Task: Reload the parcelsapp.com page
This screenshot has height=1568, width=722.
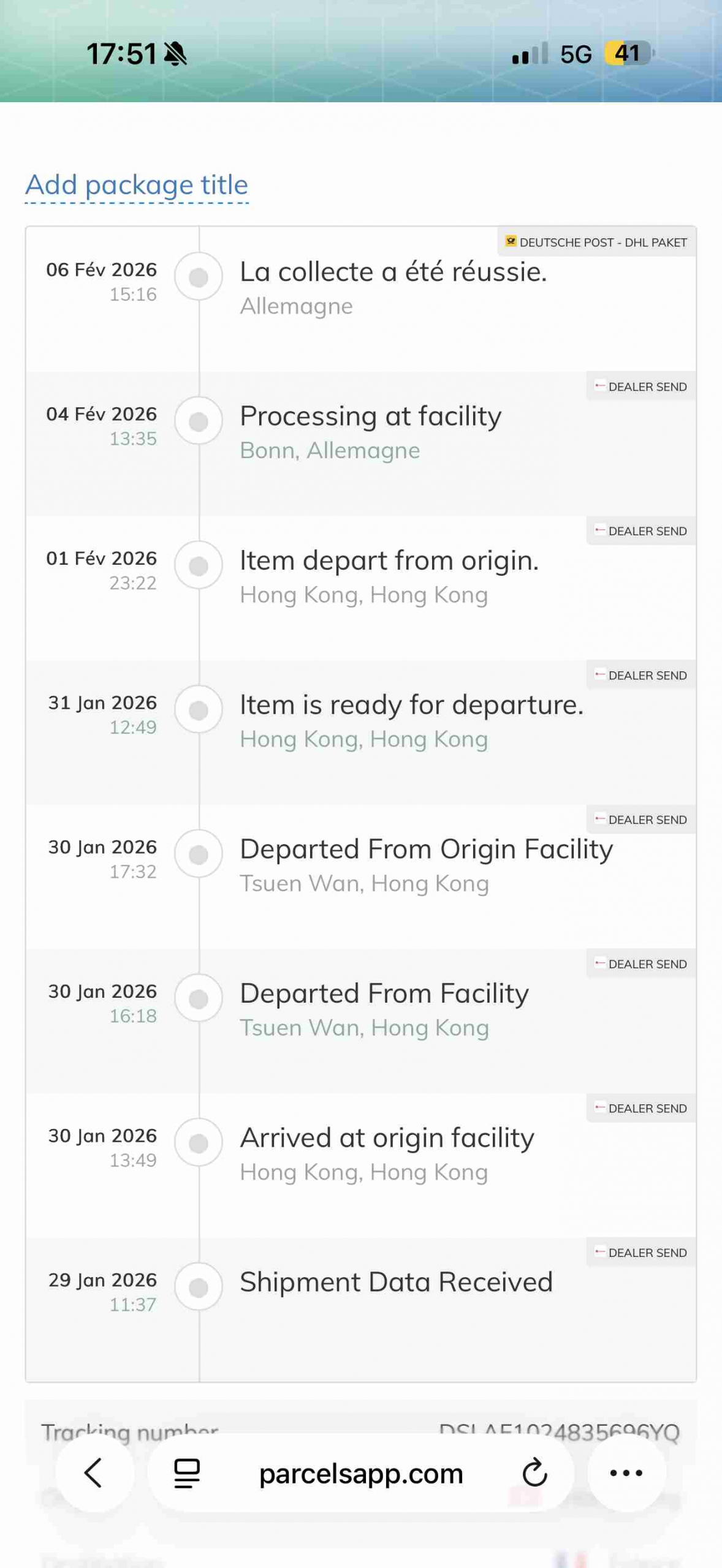Action: coord(534,1473)
